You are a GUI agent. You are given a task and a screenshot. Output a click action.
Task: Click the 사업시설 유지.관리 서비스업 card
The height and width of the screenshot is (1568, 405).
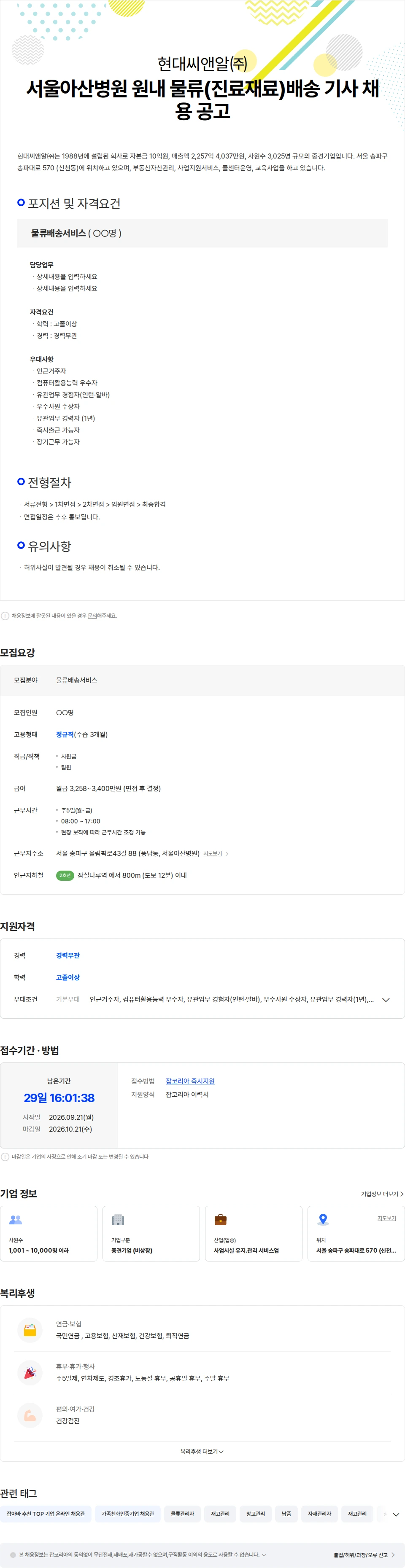254,1233
